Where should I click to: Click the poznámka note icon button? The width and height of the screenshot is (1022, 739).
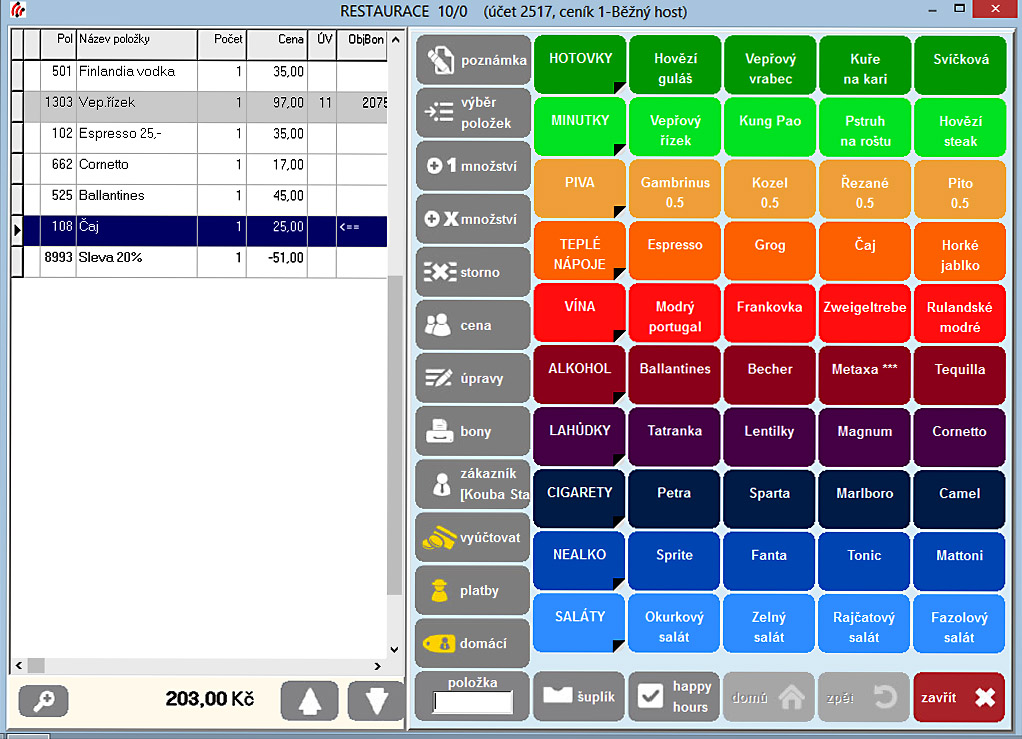point(473,60)
